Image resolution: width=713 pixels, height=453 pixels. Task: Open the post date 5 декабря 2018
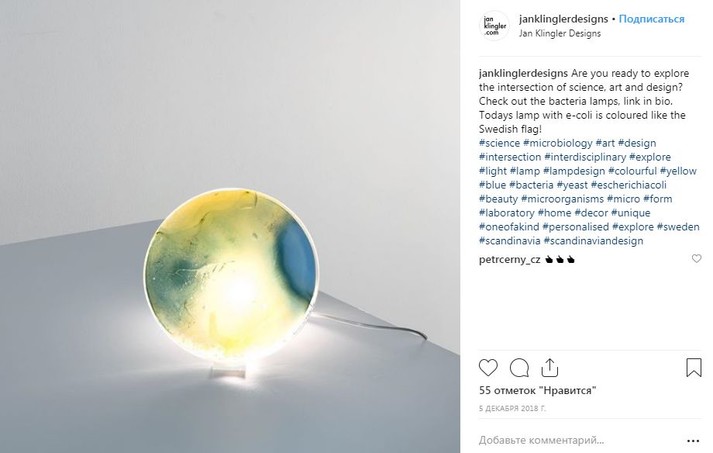point(512,408)
